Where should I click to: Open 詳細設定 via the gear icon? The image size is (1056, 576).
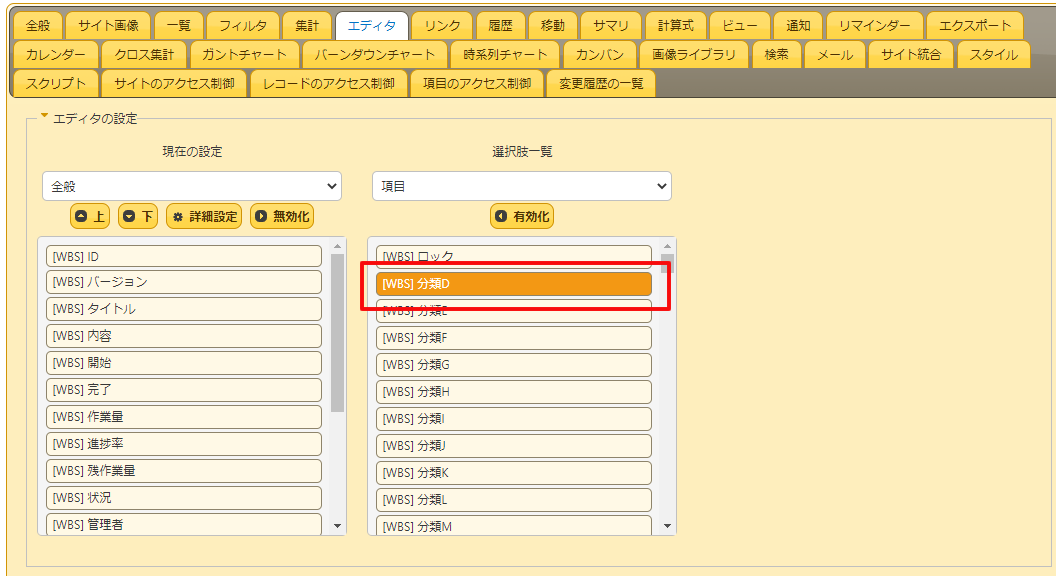pyautogui.click(x=203, y=216)
